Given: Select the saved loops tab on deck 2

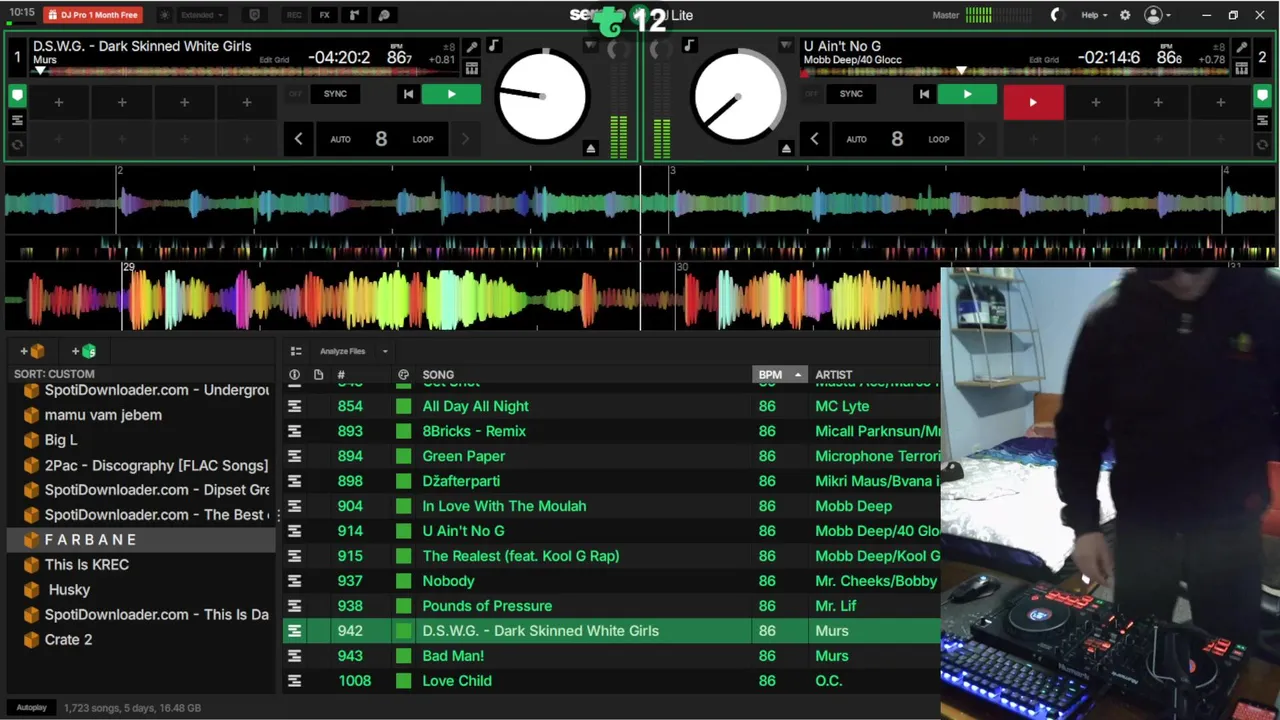Looking at the screenshot, I should [1263, 144].
